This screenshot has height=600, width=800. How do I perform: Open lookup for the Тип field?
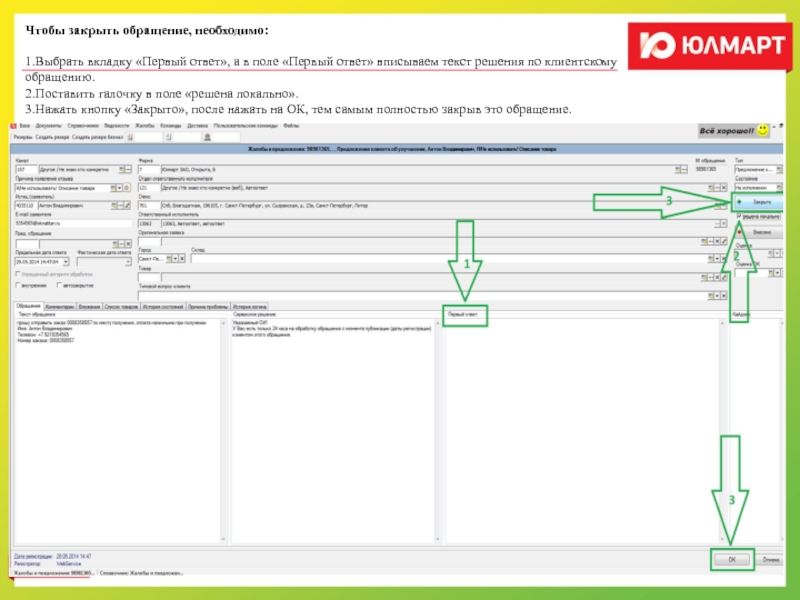pyautogui.click(x=779, y=169)
